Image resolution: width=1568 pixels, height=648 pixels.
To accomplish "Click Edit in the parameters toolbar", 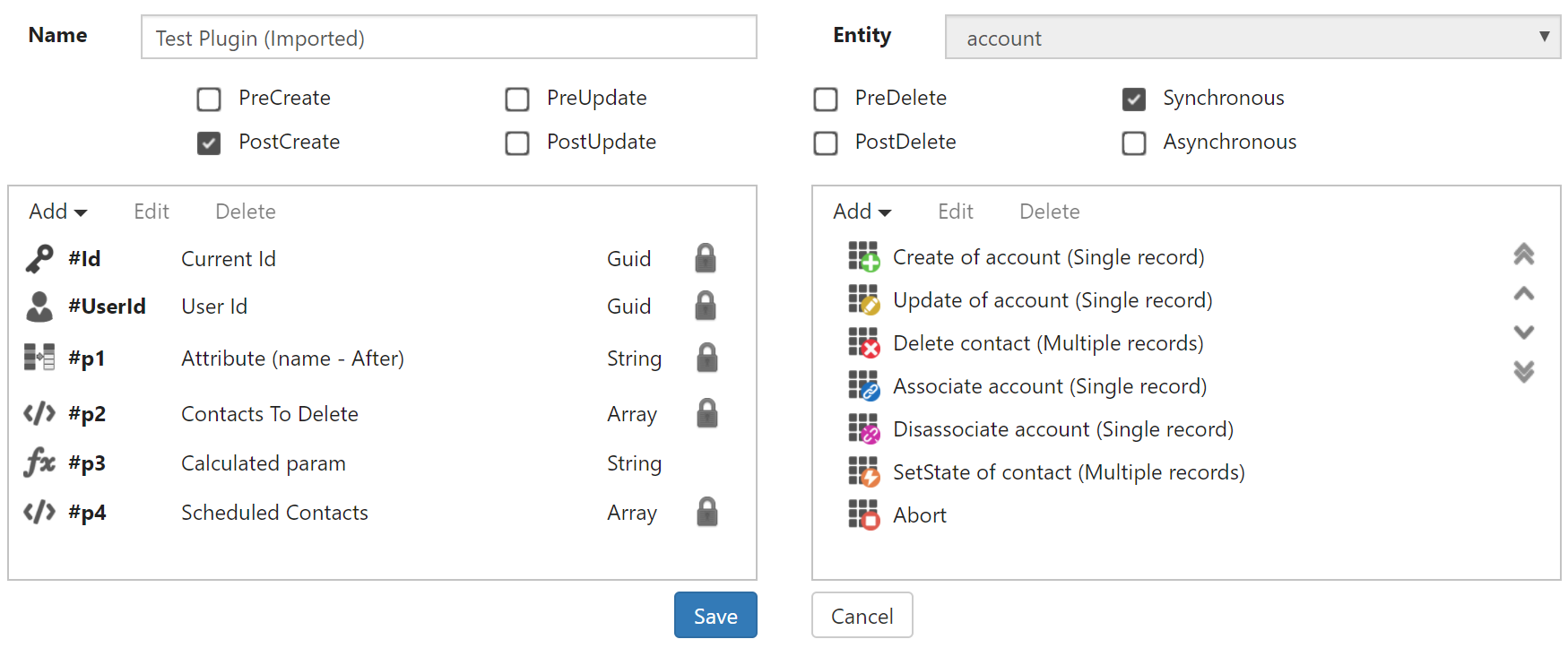I will point(152,212).
